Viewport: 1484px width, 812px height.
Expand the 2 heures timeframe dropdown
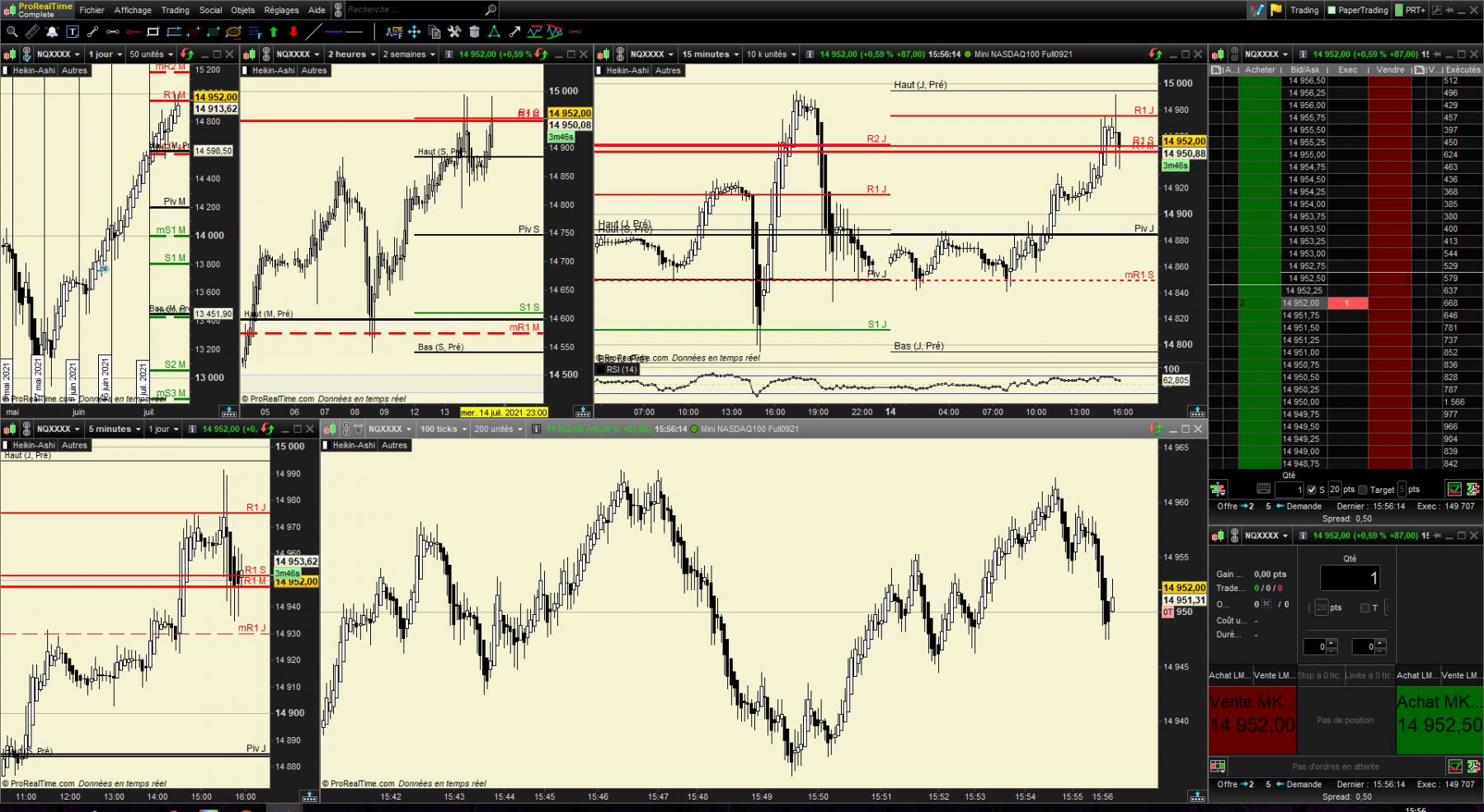(351, 54)
